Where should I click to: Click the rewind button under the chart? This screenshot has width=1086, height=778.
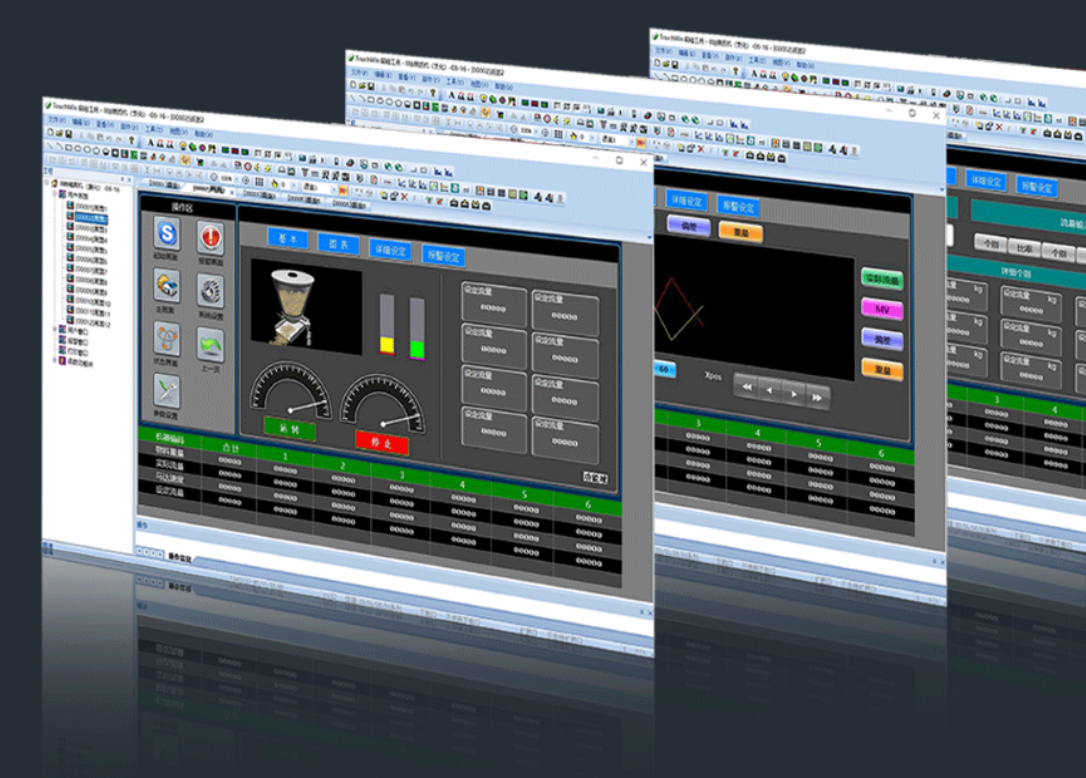tap(747, 387)
